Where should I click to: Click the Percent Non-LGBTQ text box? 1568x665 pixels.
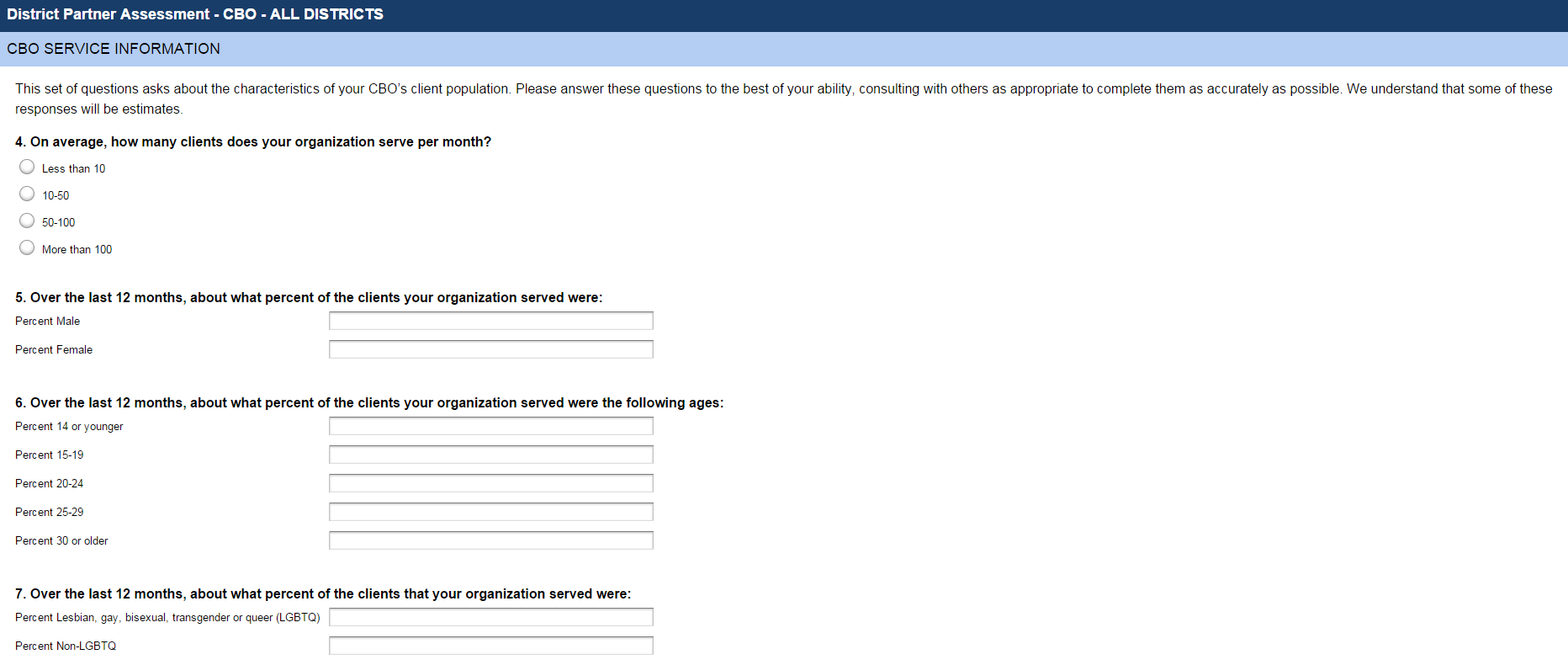click(490, 646)
